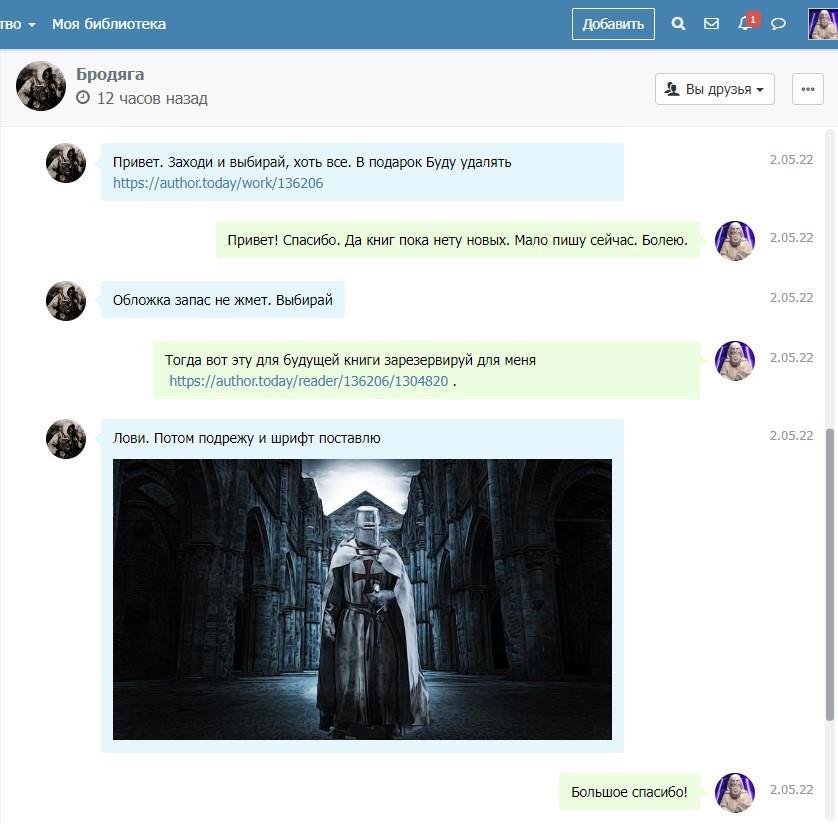Click the 'Бродяга' username heading
The height and width of the screenshot is (824, 838).
110,74
